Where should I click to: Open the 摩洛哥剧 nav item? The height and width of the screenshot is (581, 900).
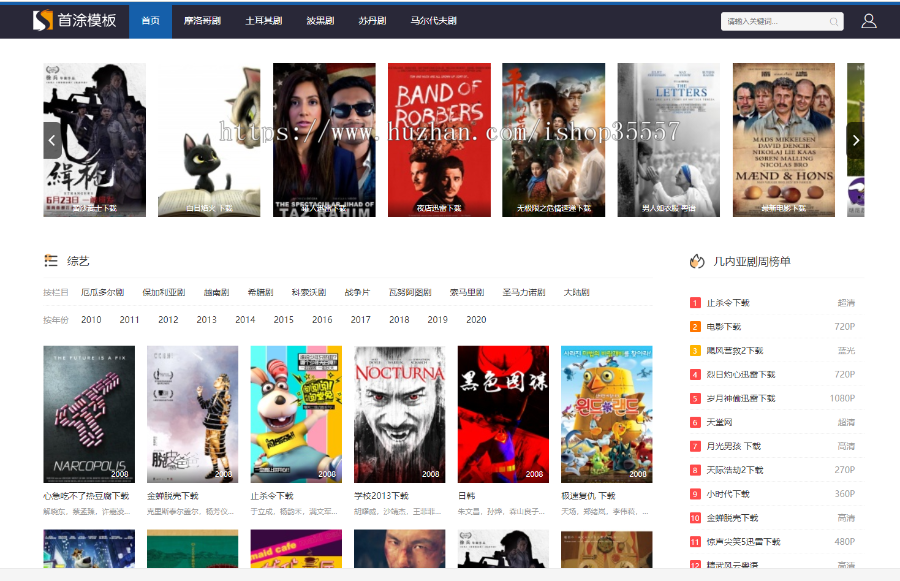[x=202, y=21]
